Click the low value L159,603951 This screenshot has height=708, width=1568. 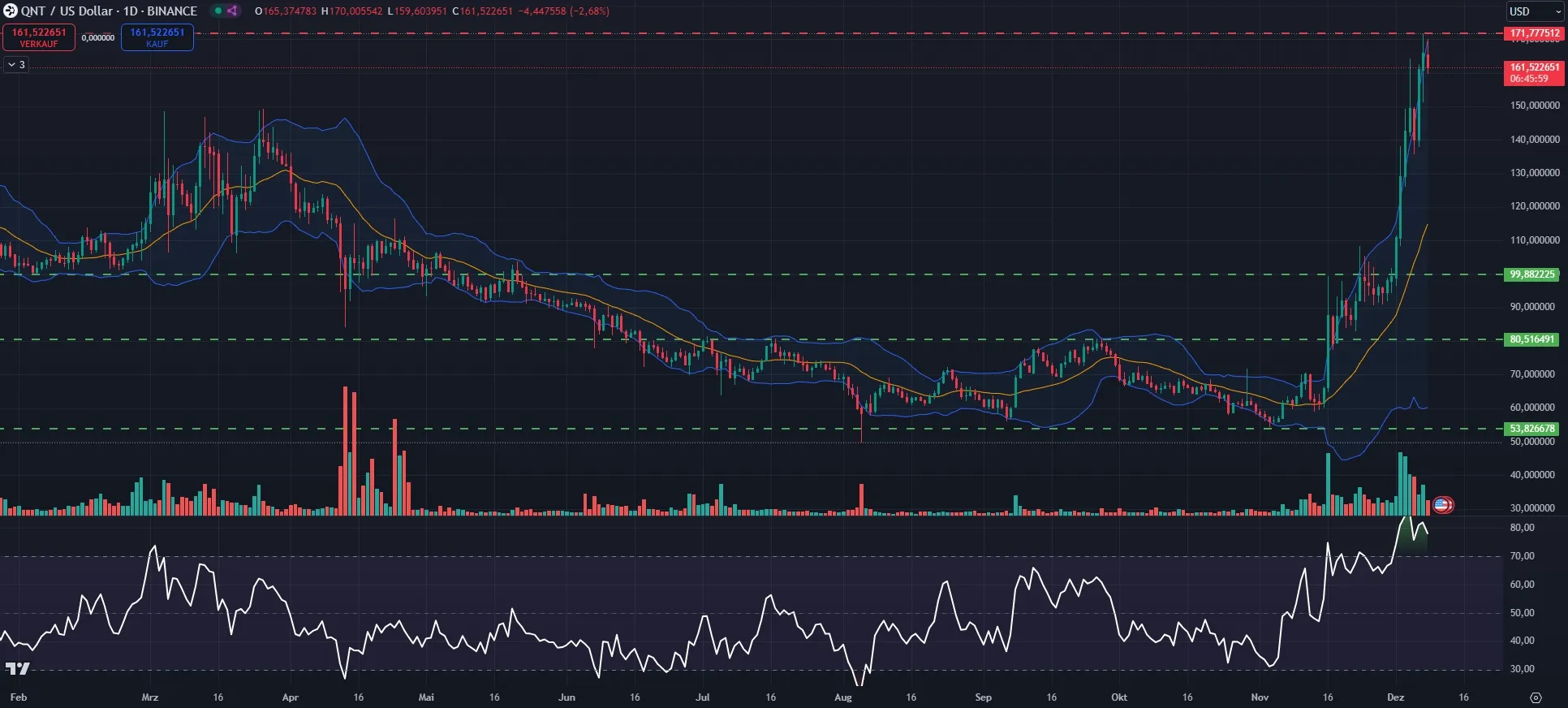[x=417, y=11]
